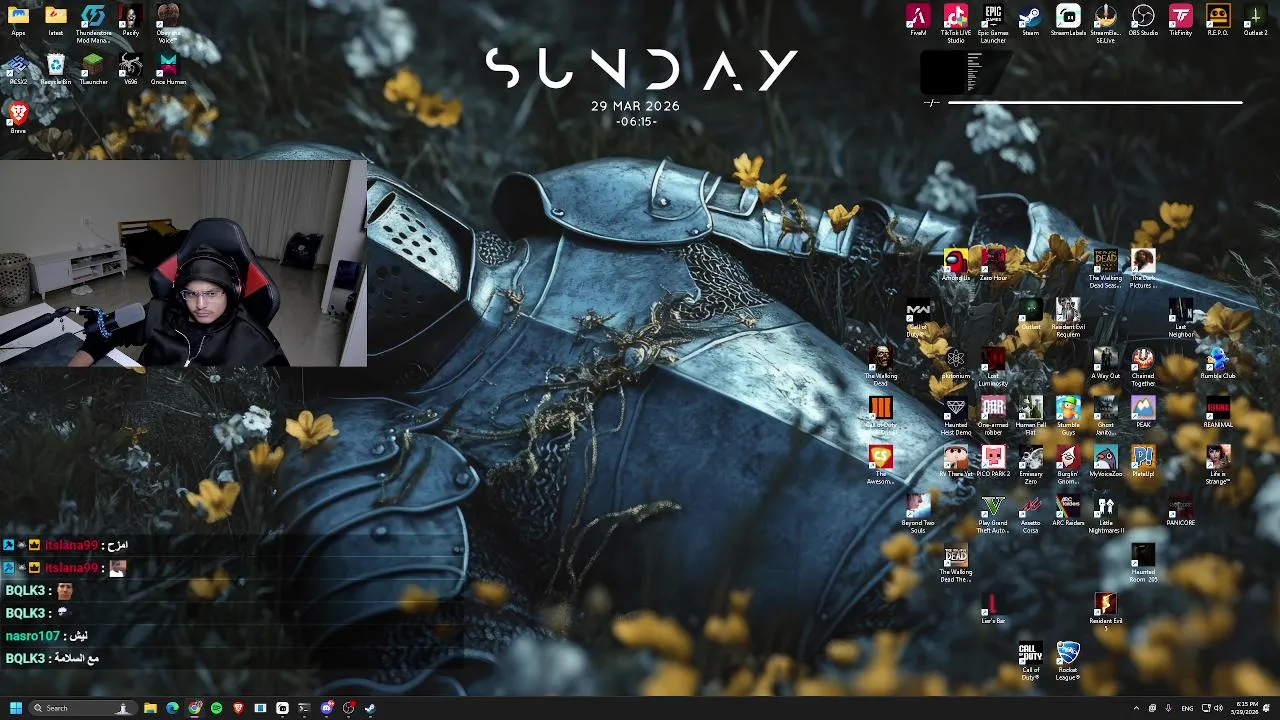Viewport: 1280px width, 720px height.
Task: Select the TikTok LIVE Studio icon
Action: [955, 24]
